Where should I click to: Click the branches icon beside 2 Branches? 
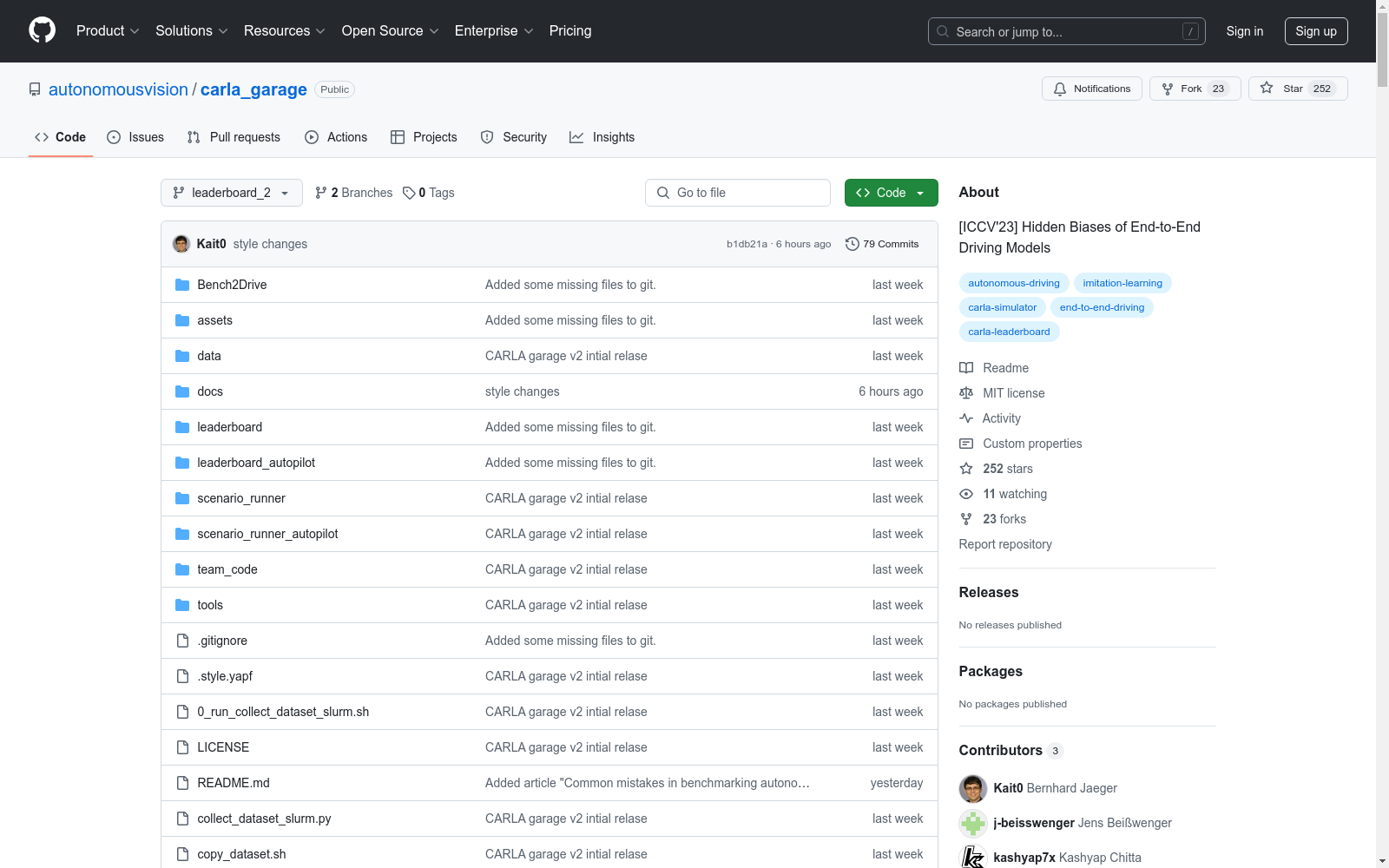point(321,193)
